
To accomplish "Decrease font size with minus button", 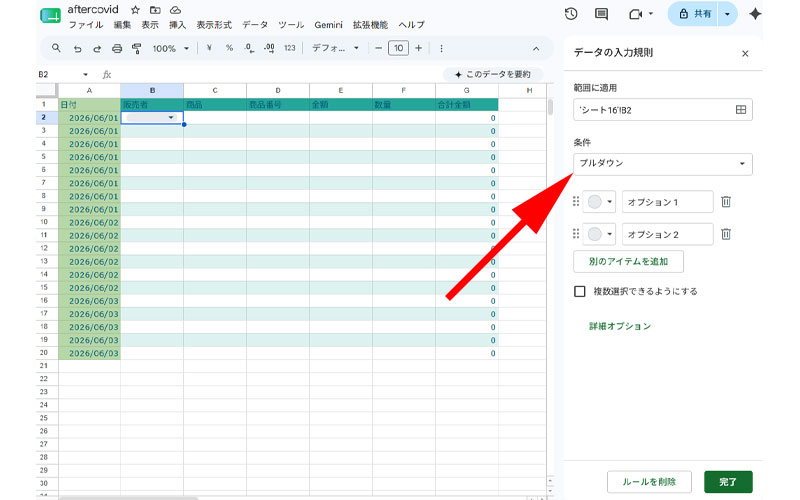I will [378, 48].
